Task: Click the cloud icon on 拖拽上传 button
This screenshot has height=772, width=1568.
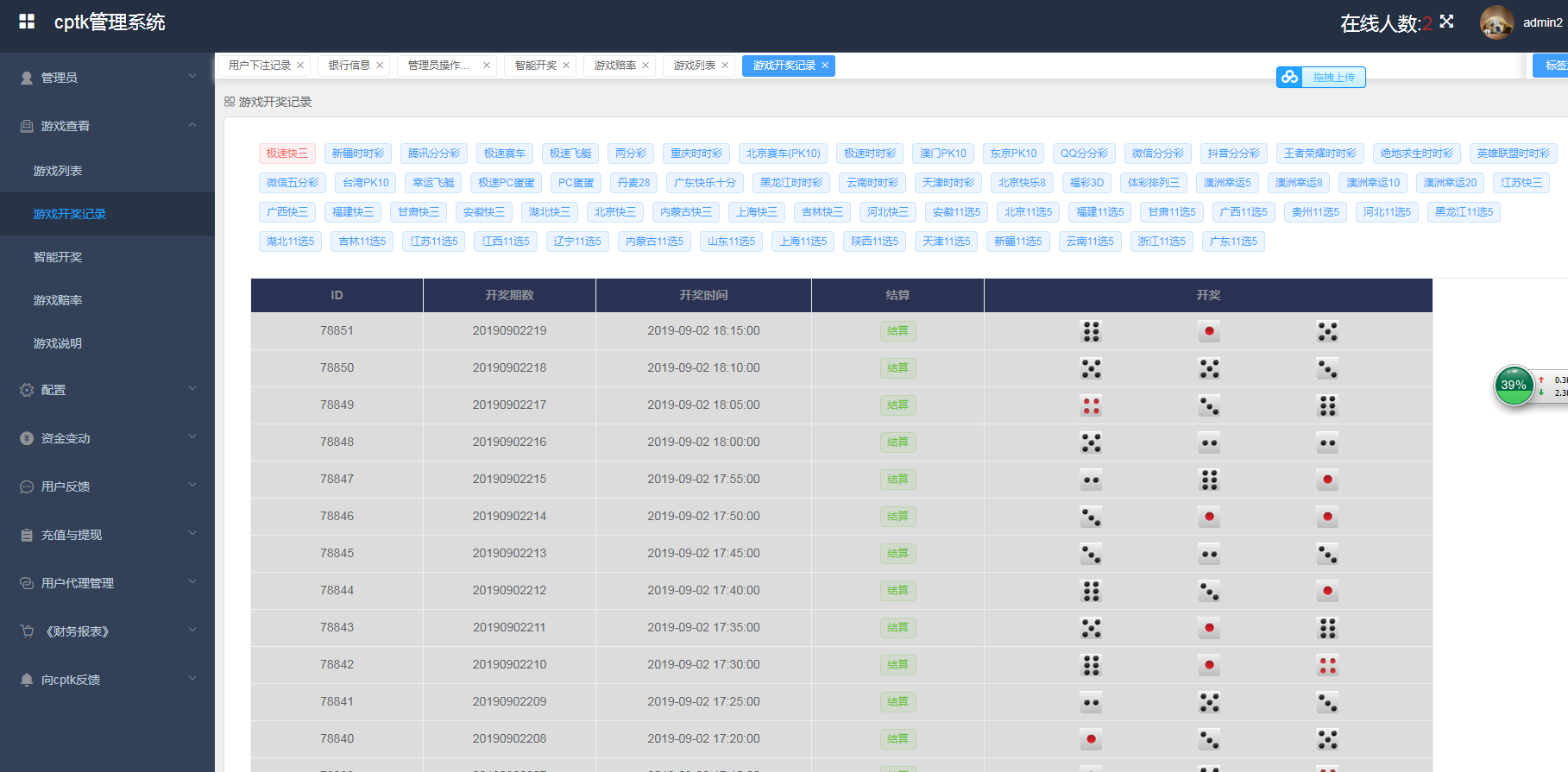Action: 1289,77
